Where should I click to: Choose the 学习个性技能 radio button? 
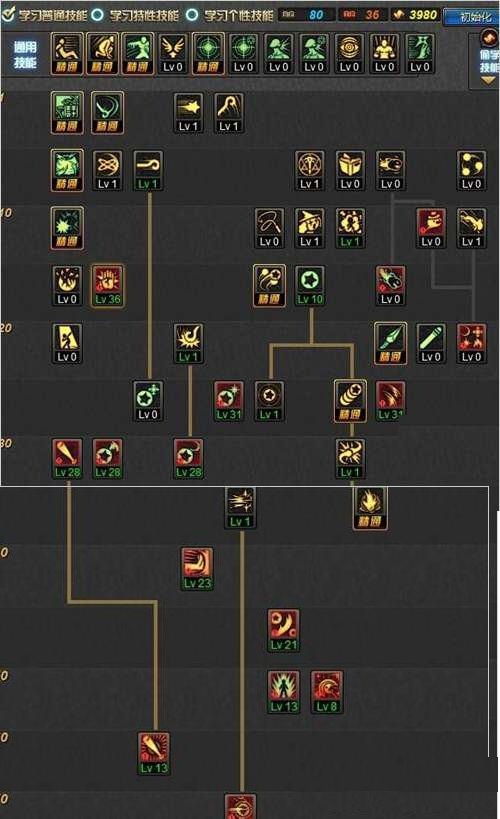(192, 15)
